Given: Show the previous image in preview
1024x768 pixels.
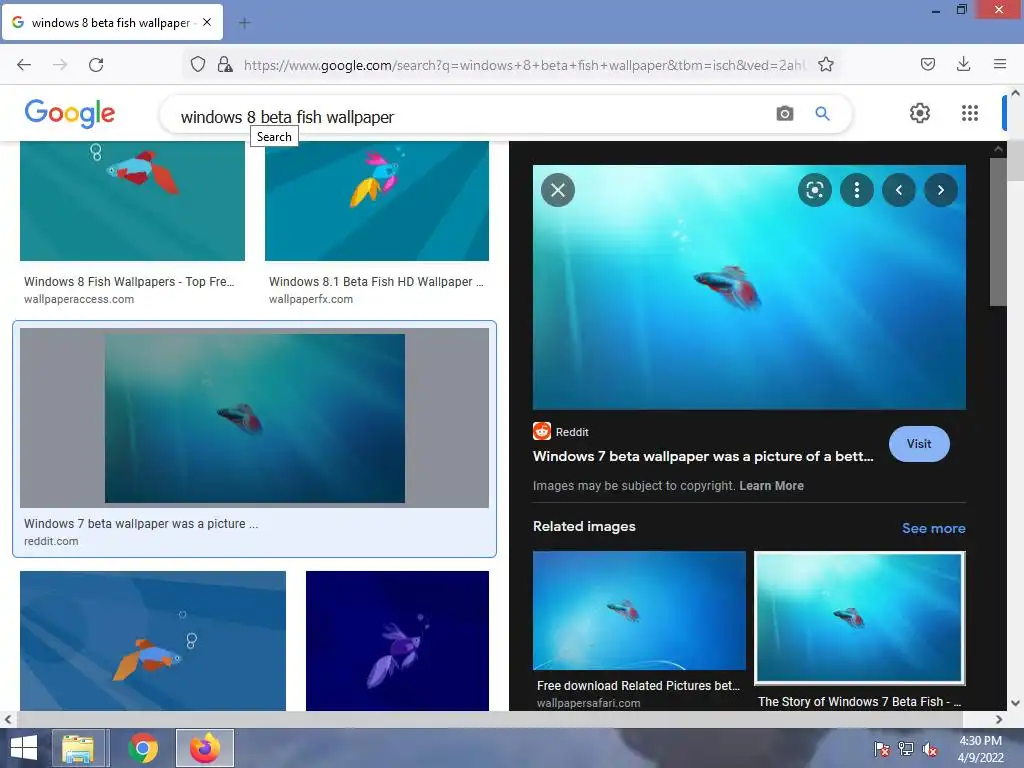Looking at the screenshot, I should pos(899,190).
